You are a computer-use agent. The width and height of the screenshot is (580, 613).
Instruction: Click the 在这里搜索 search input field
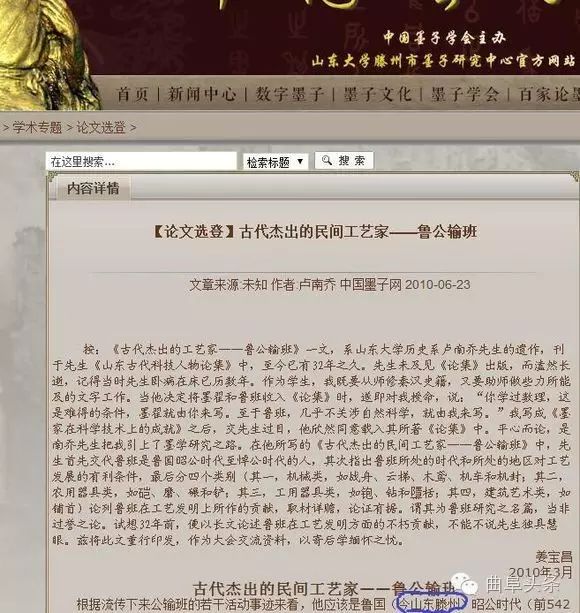coord(141,161)
